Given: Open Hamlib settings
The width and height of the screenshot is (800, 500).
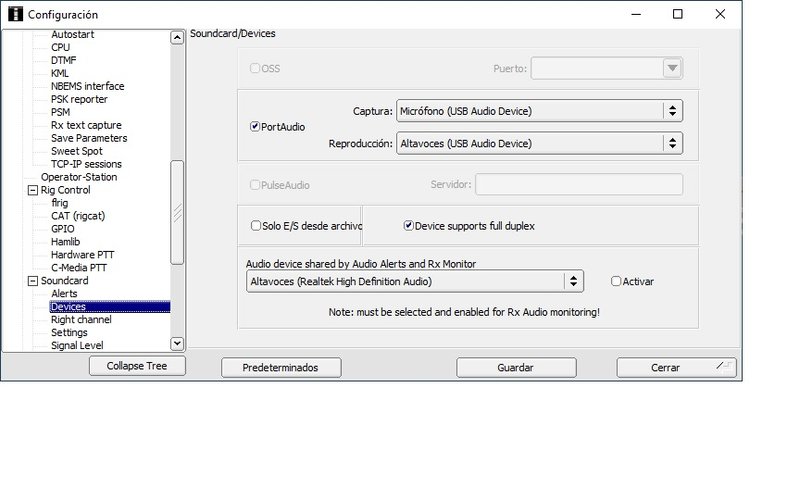Looking at the screenshot, I should pos(65,242).
